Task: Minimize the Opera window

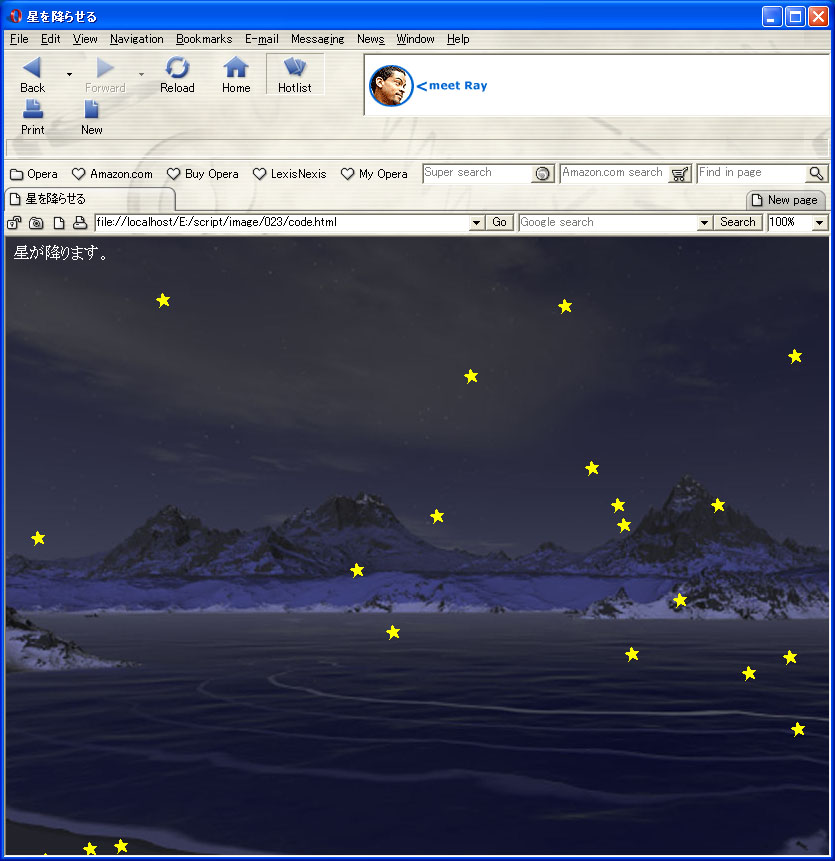Action: [771, 16]
